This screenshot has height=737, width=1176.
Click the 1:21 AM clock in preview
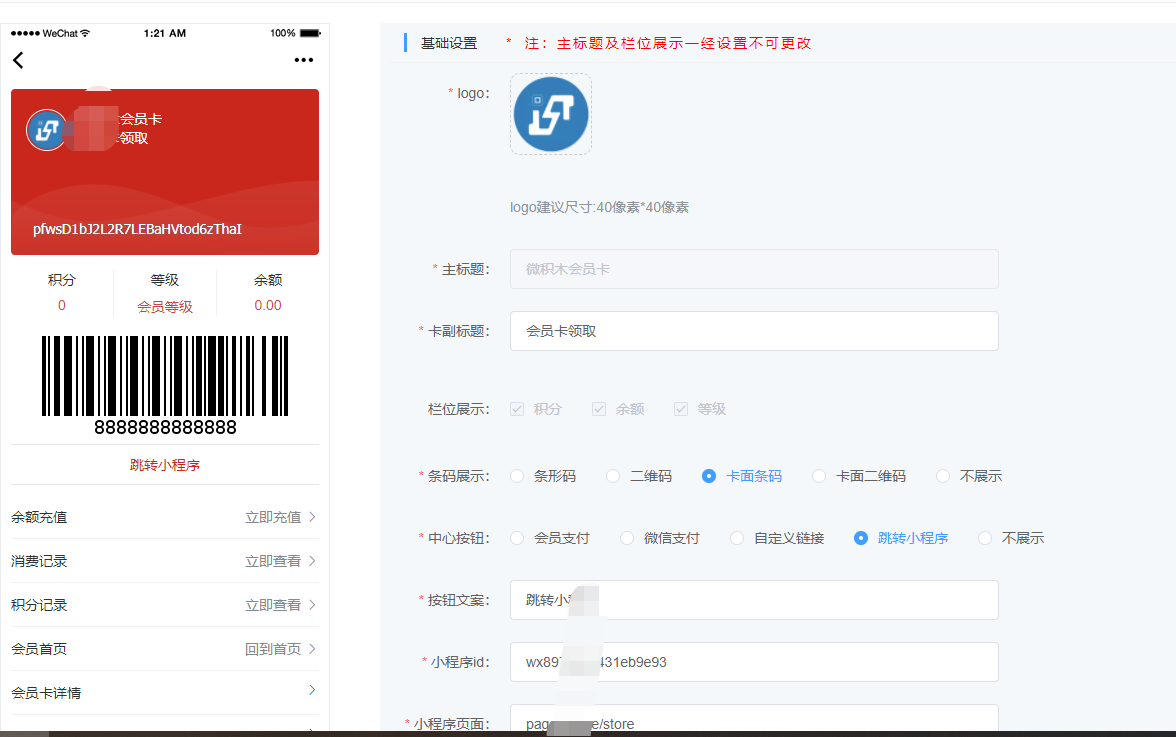pos(165,33)
